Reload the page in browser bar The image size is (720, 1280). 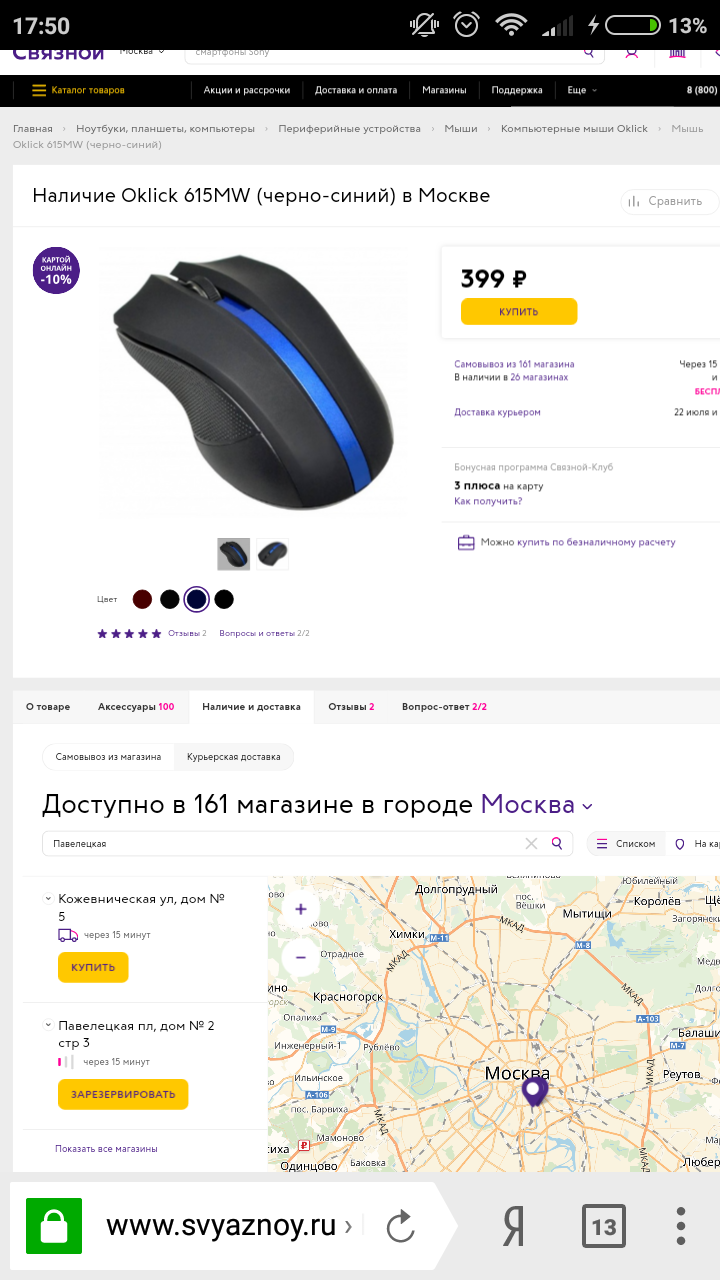[x=400, y=1226]
